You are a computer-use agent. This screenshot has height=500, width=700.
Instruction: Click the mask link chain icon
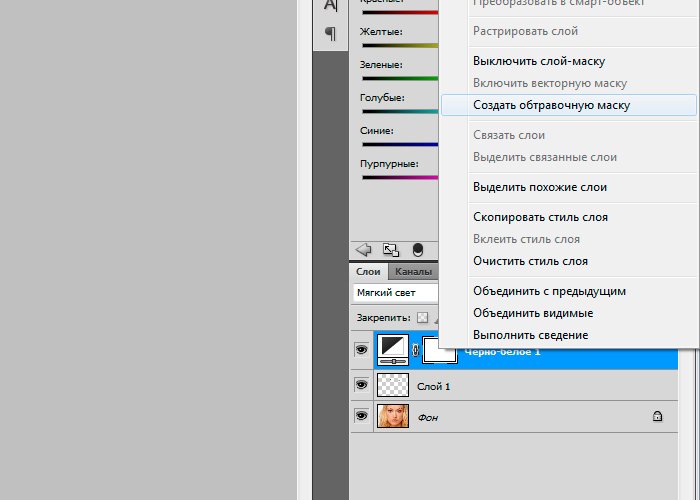415,351
